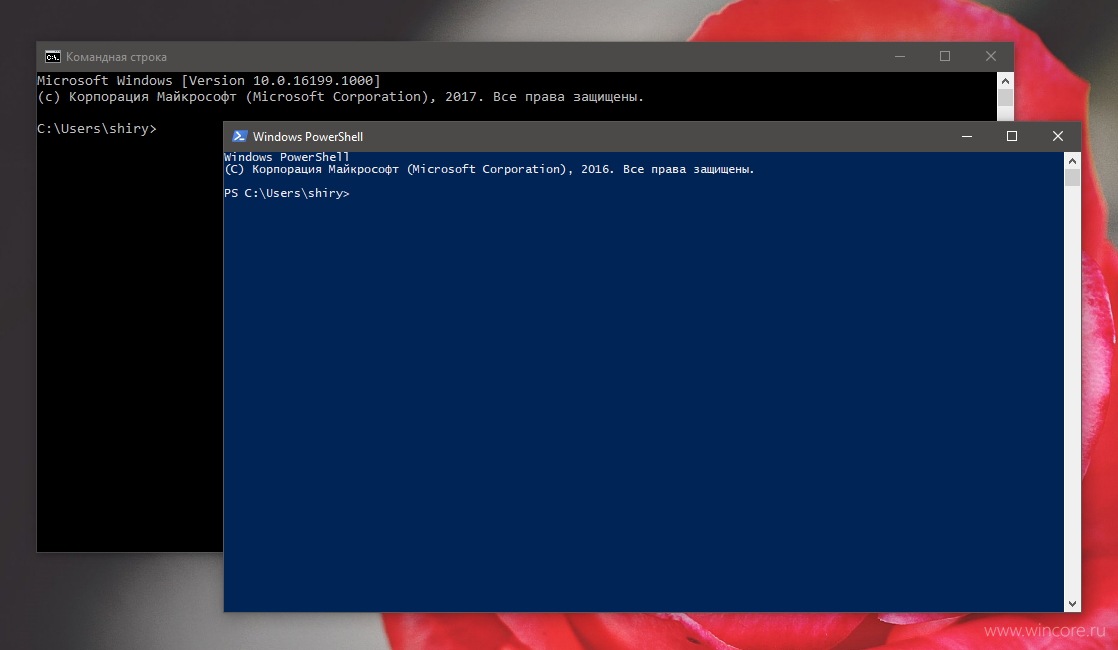Maximize the Windows PowerShell window
Screen dimensions: 1118x650
1012,136
